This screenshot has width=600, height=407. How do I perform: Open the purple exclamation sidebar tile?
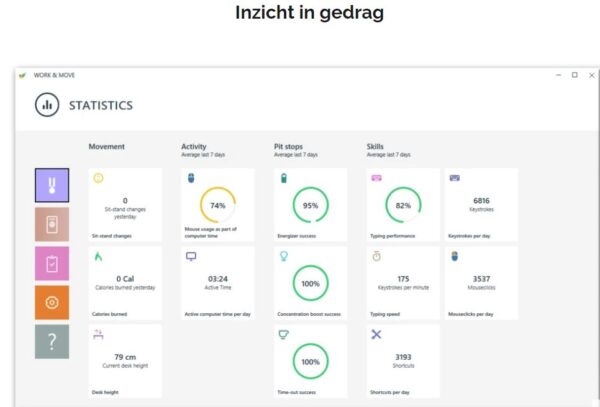pos(52,185)
